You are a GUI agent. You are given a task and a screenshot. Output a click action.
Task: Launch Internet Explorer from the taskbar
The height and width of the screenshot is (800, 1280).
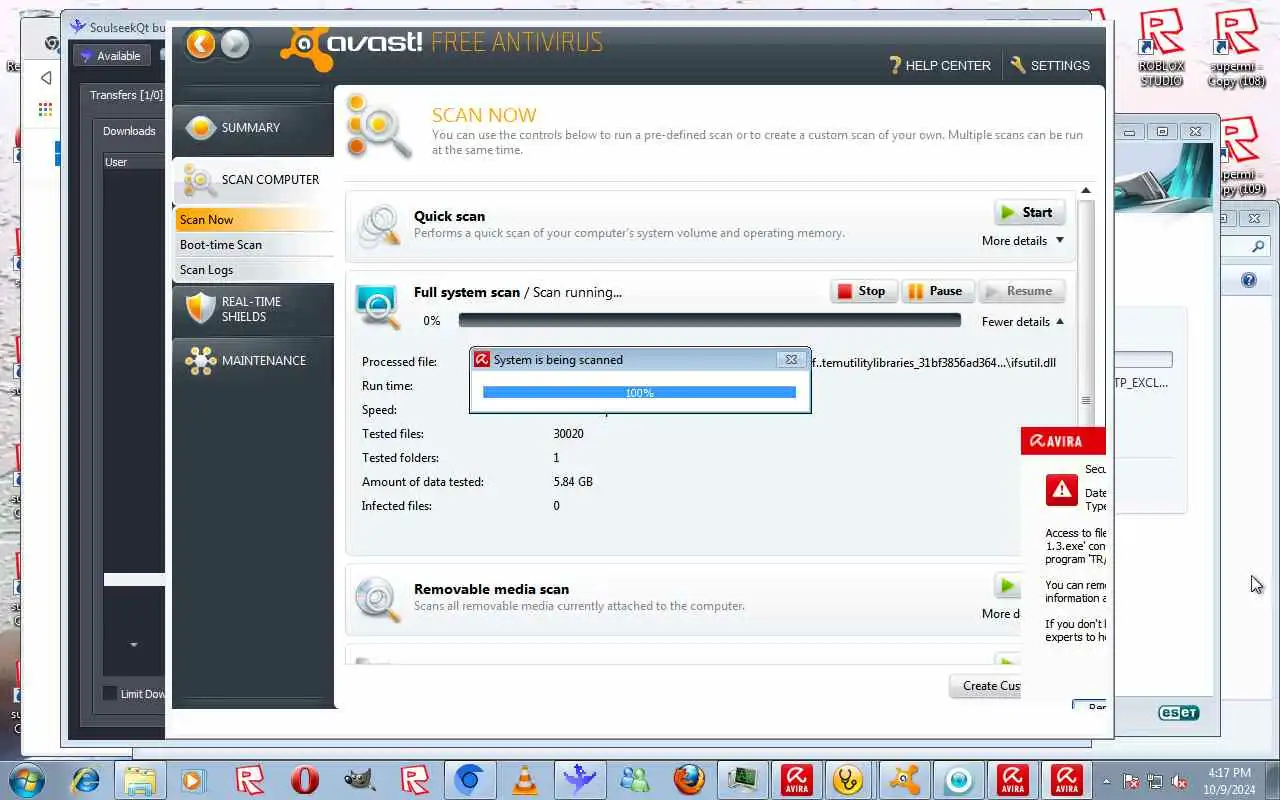click(86, 780)
